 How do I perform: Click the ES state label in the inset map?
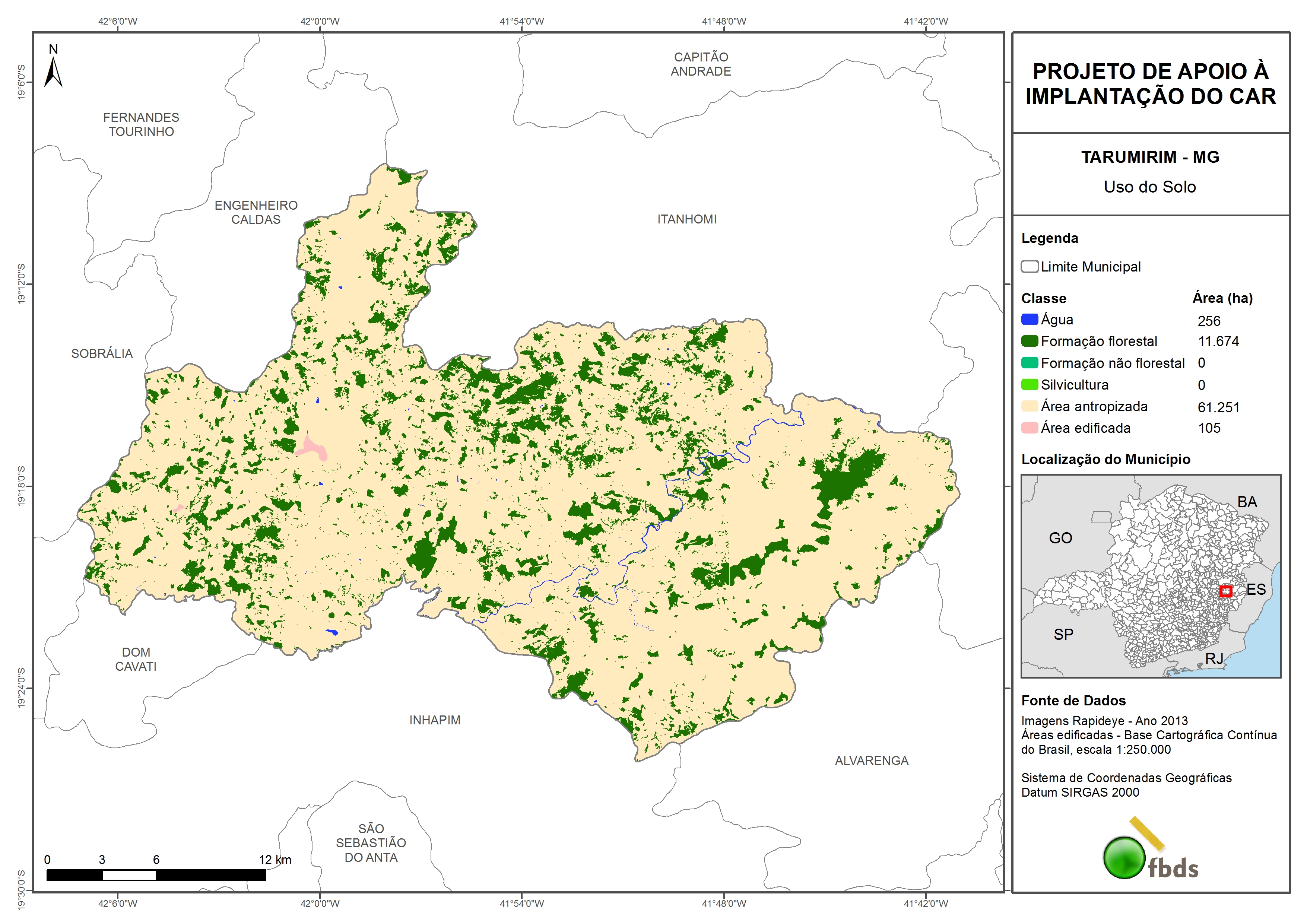coord(1256,589)
